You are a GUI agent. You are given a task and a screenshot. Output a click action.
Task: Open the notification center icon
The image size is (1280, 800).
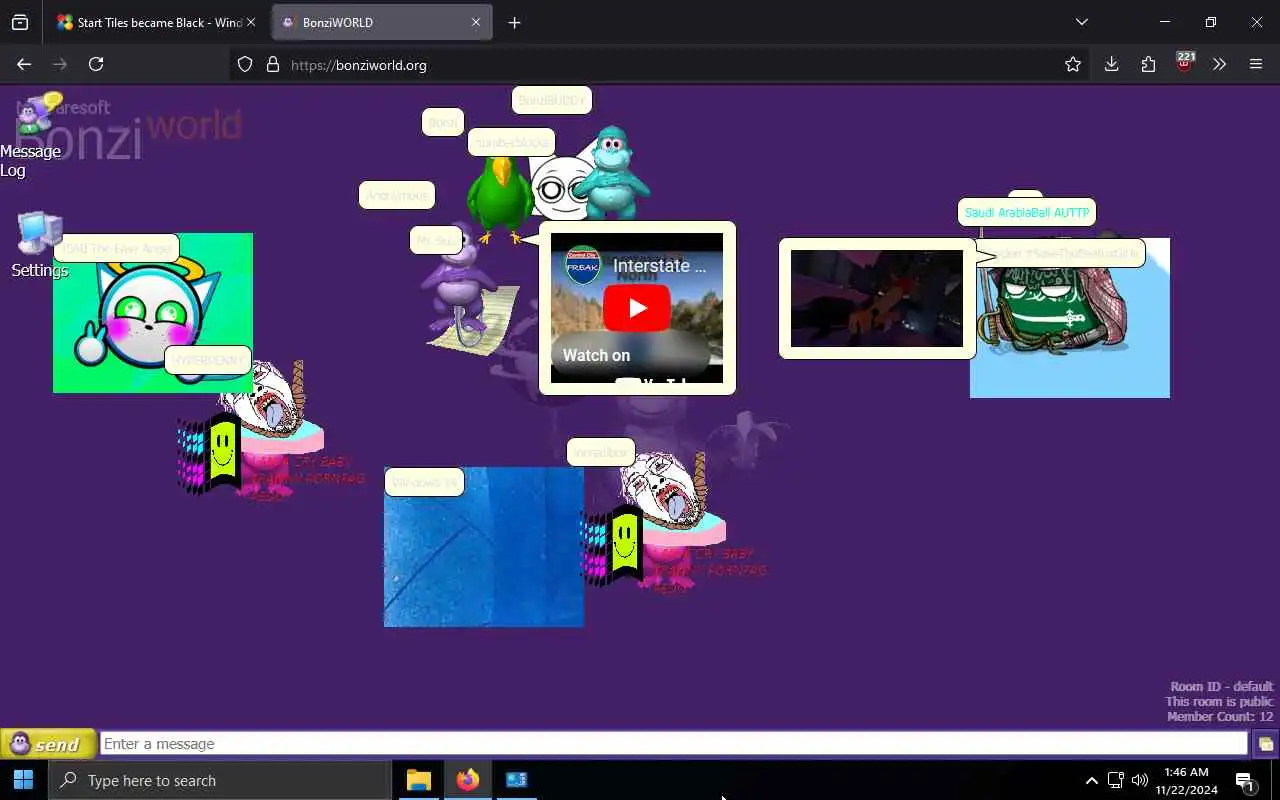pos(1245,781)
